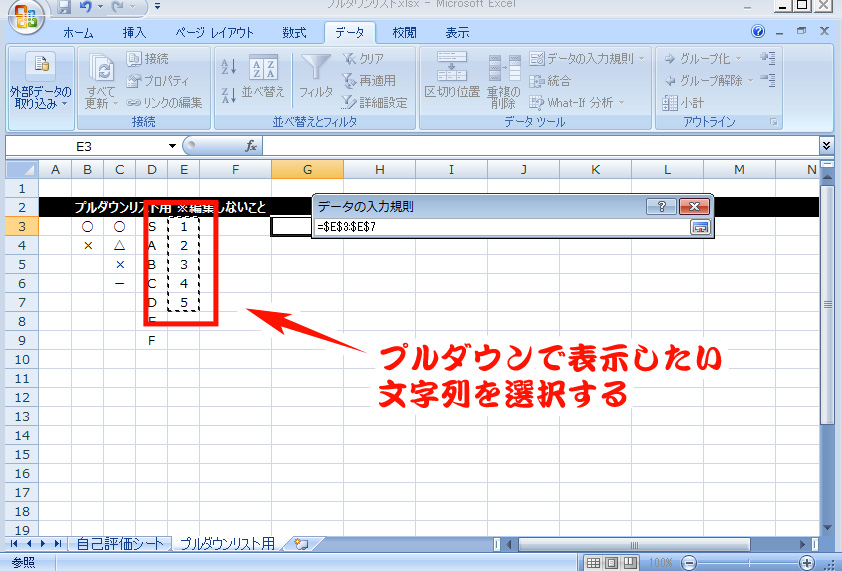Screen dimensions: 842x571
Task: Open the 数式 tab
Action: [294, 33]
